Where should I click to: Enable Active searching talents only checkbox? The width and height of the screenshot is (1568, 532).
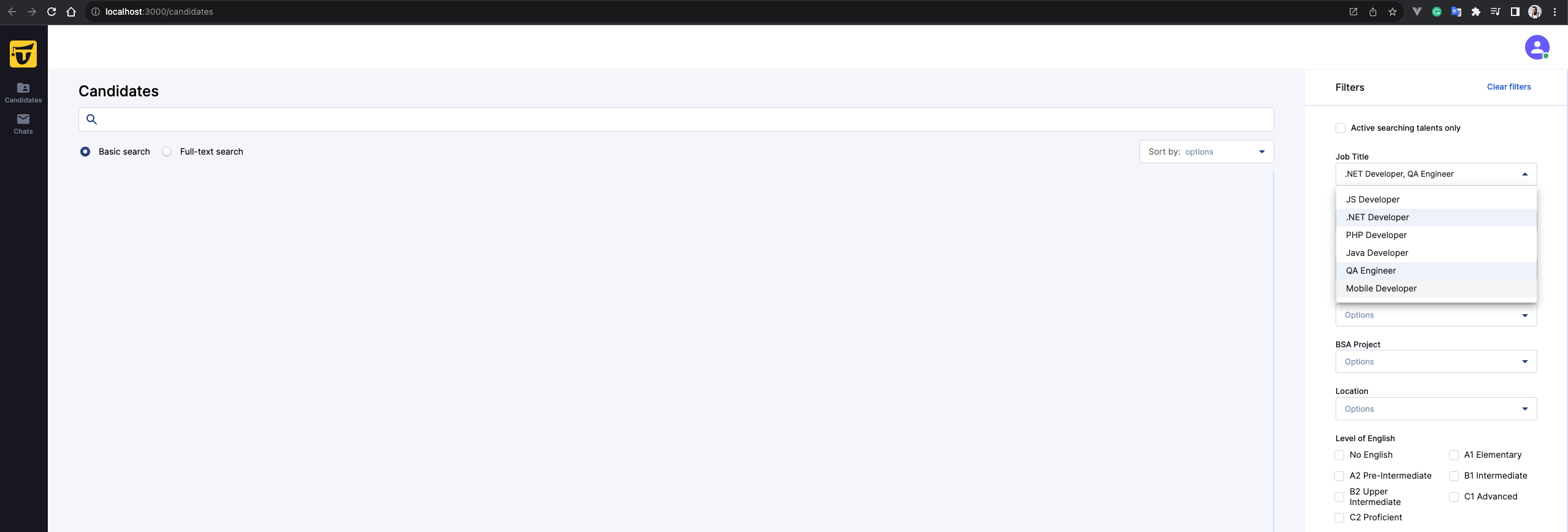tap(1340, 128)
